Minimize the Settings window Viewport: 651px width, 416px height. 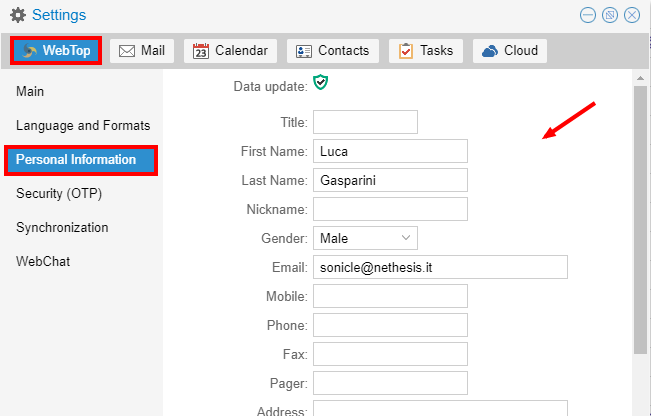588,15
